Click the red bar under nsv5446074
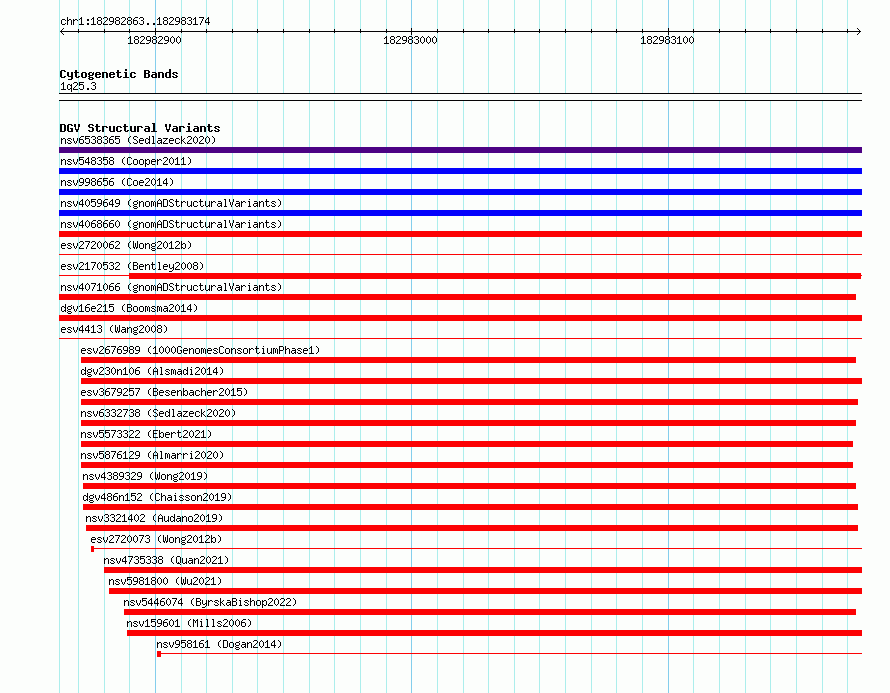Image resolution: width=890 pixels, height=693 pixels. point(490,612)
